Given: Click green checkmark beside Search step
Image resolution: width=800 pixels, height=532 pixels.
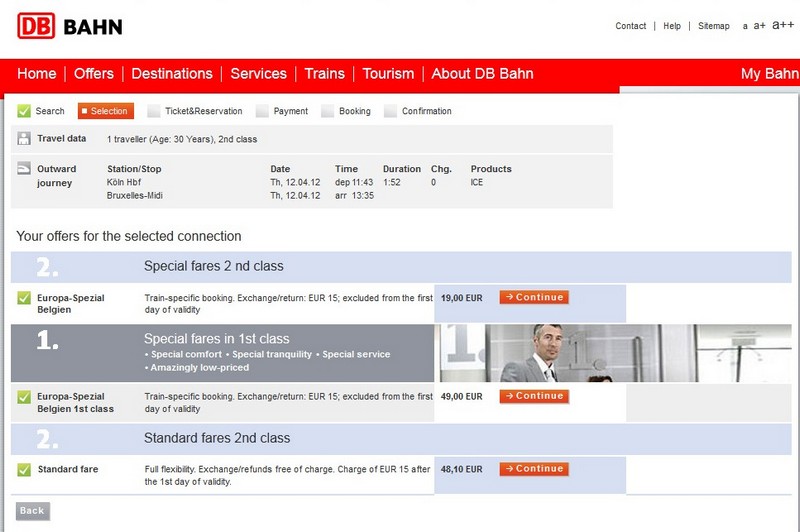Looking at the screenshot, I should (24, 111).
